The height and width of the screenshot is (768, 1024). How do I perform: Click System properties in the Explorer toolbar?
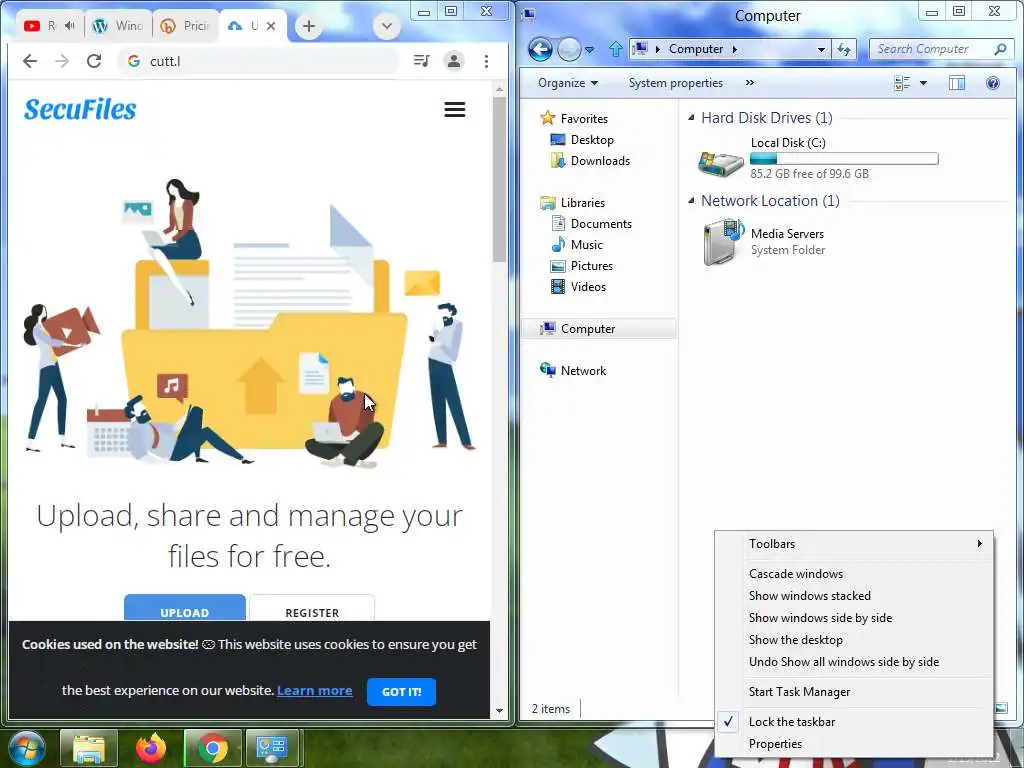(x=675, y=83)
